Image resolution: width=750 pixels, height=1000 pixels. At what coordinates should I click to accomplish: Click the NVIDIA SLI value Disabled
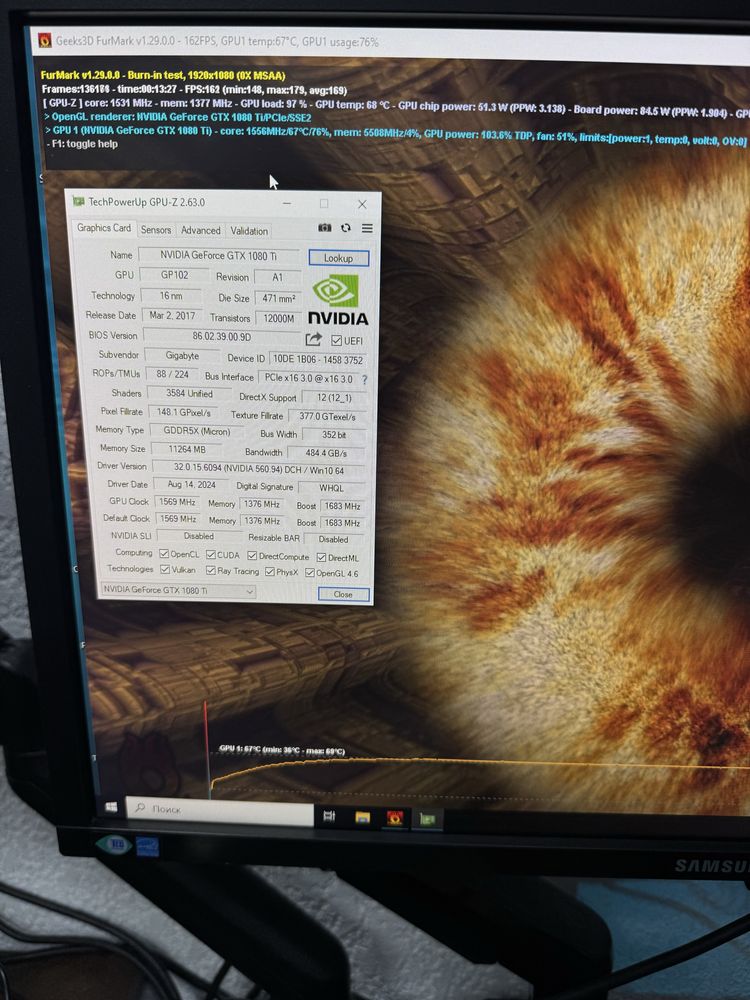198,536
